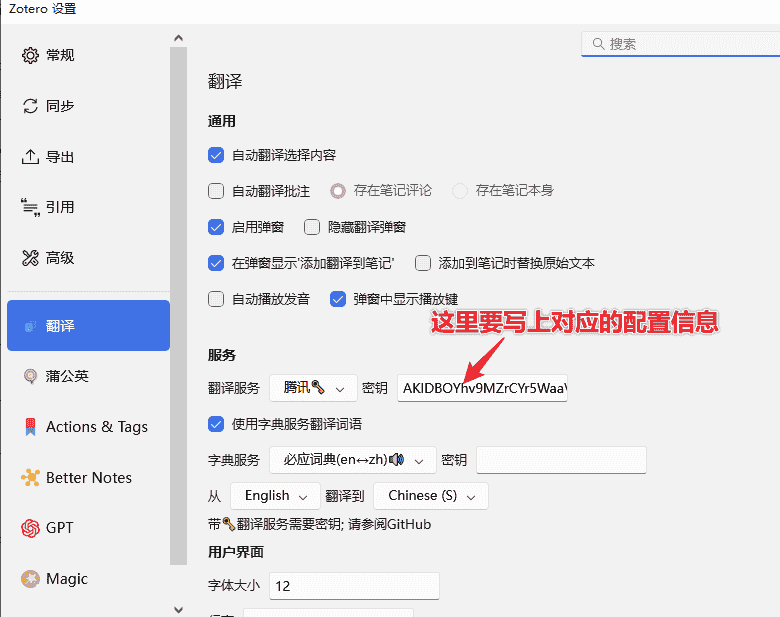The width and height of the screenshot is (780, 617).
Task: Toggle 弹窗中显示播放键 checkbox
Action: tap(338, 299)
